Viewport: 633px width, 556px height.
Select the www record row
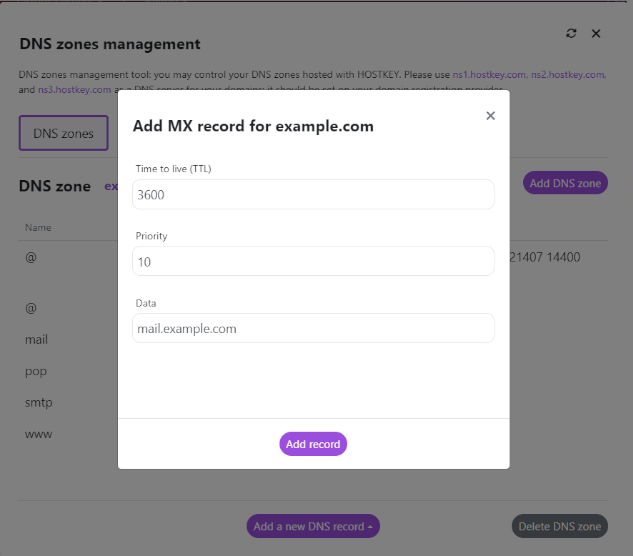38,434
